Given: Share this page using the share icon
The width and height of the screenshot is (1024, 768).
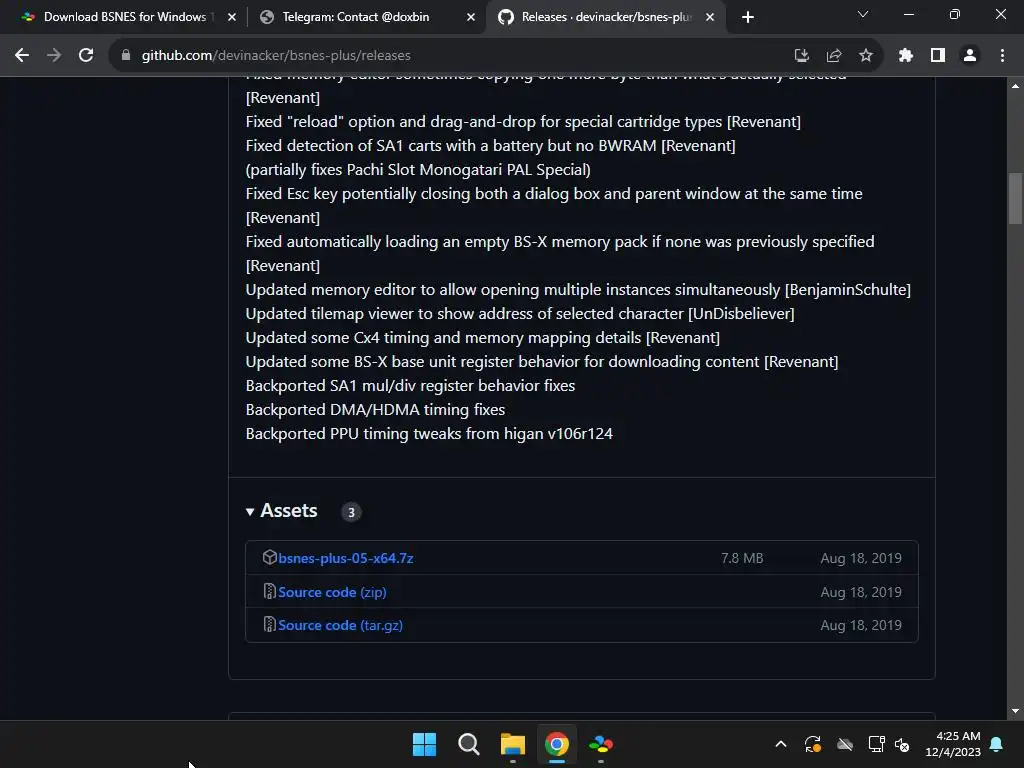Looking at the screenshot, I should [x=834, y=56].
